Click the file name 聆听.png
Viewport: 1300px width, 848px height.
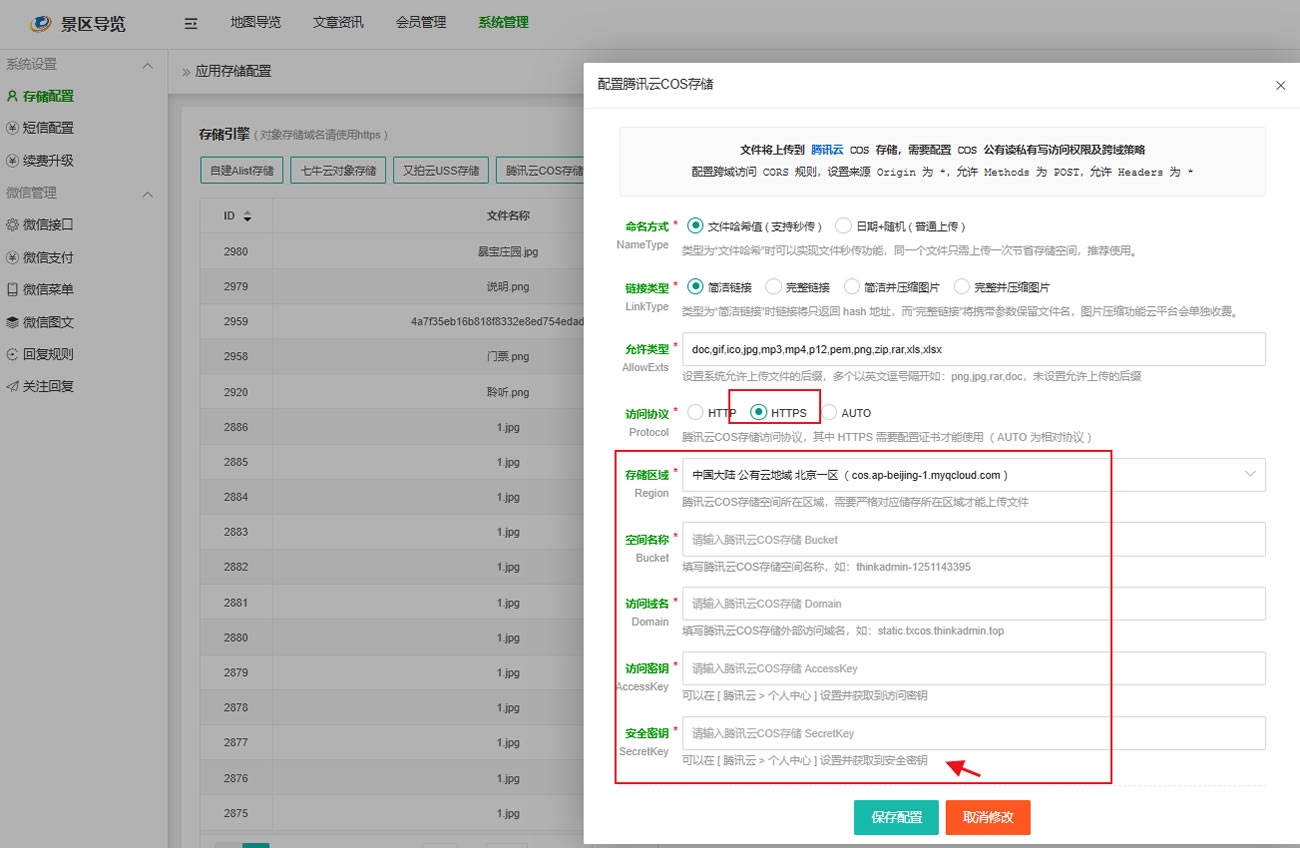coord(508,392)
